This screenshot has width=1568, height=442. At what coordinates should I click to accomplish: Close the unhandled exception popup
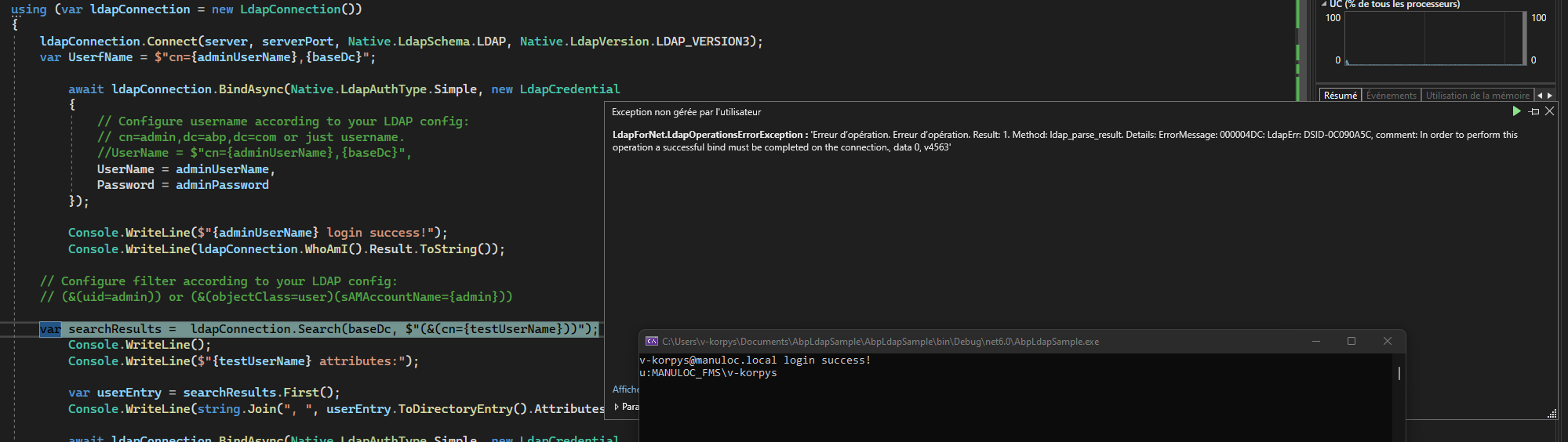click(x=1549, y=111)
